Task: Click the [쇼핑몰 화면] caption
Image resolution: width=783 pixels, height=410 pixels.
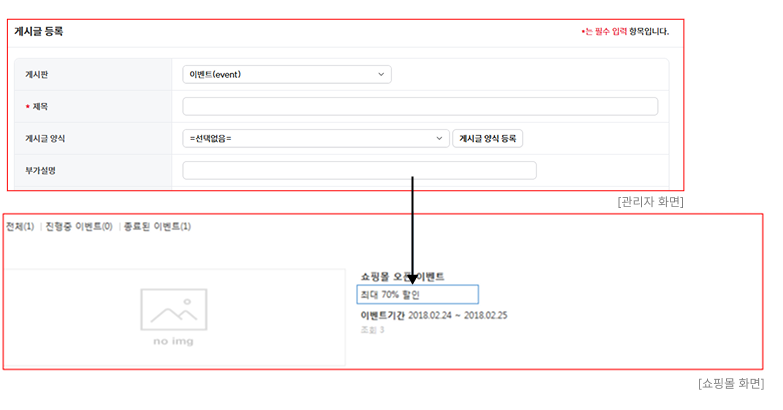Action: (731, 383)
